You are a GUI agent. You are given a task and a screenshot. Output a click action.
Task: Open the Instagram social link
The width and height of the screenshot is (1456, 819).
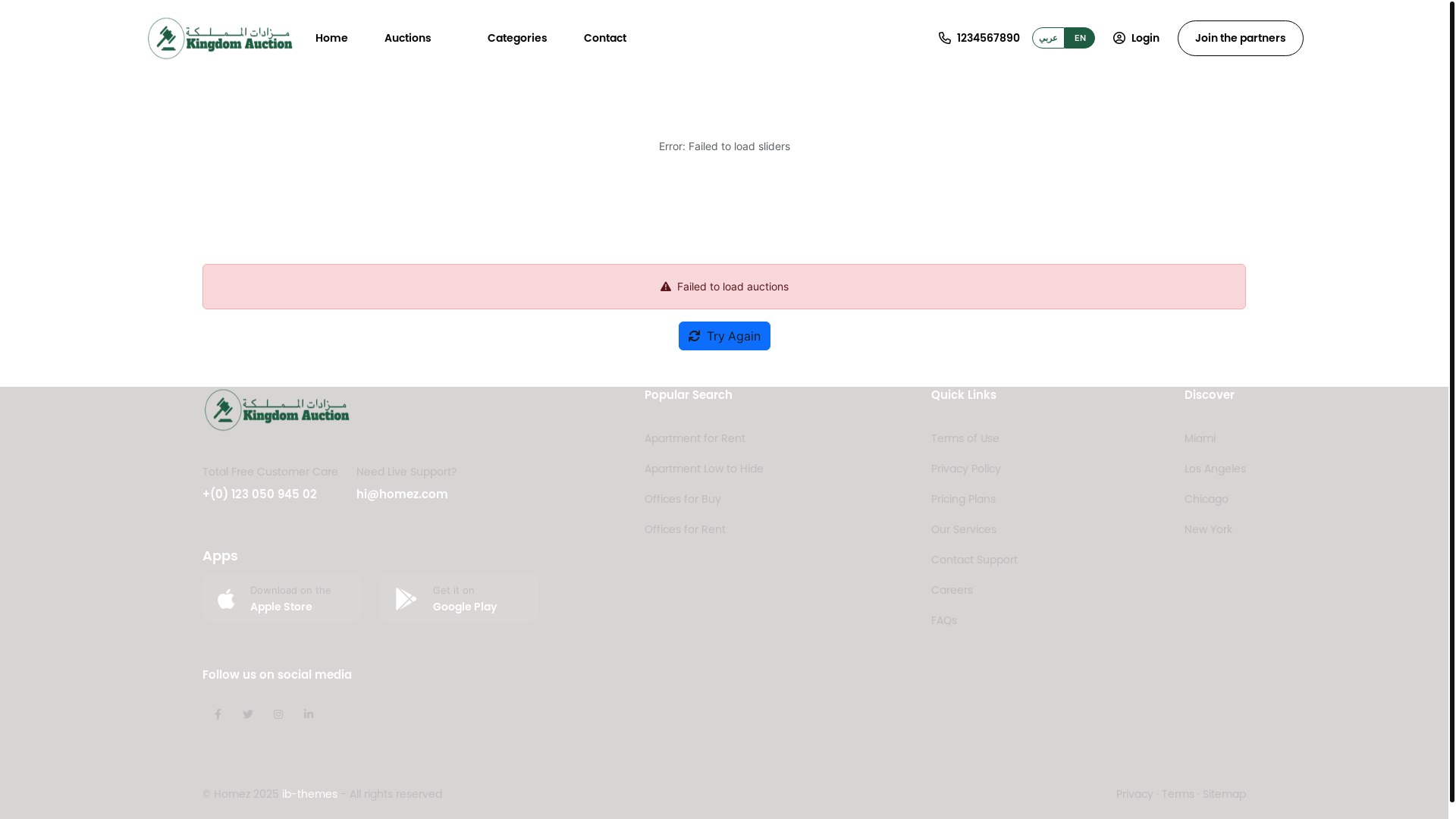coord(278,714)
